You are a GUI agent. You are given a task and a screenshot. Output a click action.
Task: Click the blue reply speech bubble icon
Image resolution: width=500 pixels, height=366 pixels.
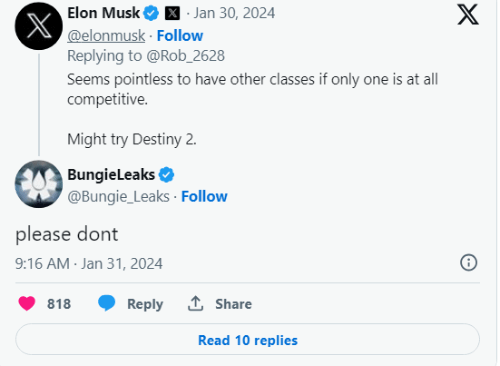[x=107, y=303]
